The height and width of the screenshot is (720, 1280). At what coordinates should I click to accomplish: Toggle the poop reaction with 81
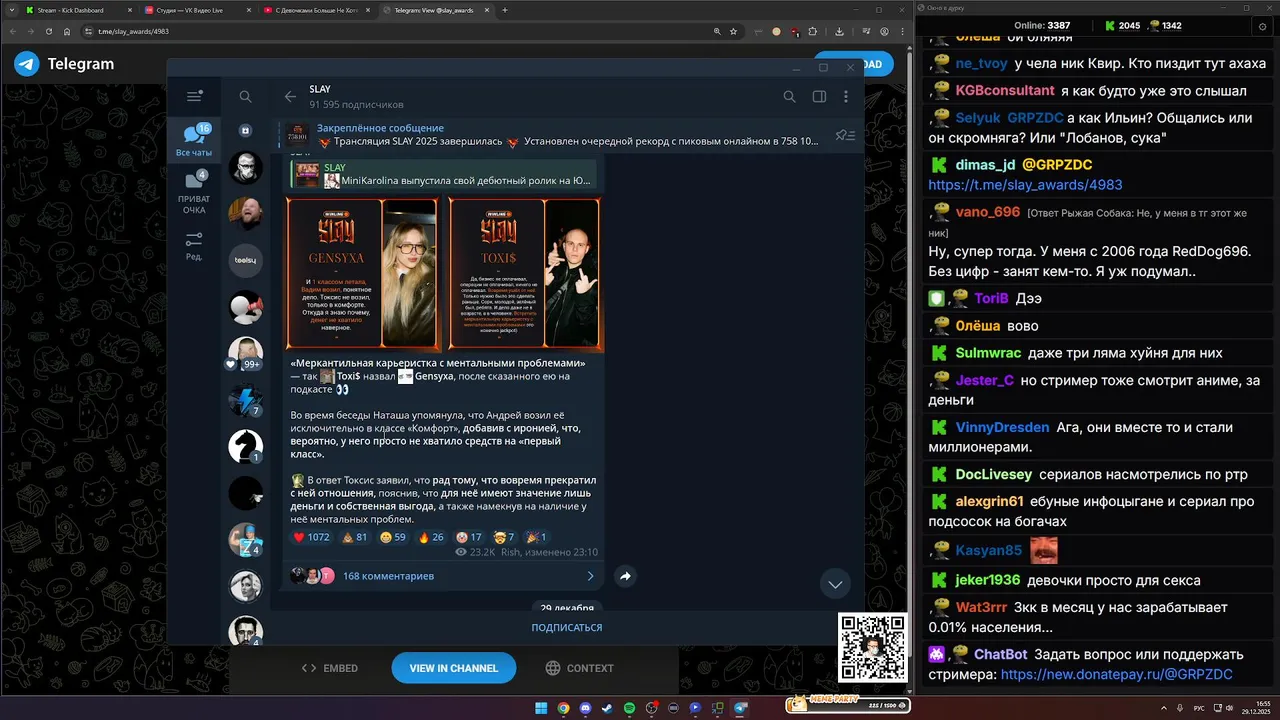pyautogui.click(x=355, y=537)
